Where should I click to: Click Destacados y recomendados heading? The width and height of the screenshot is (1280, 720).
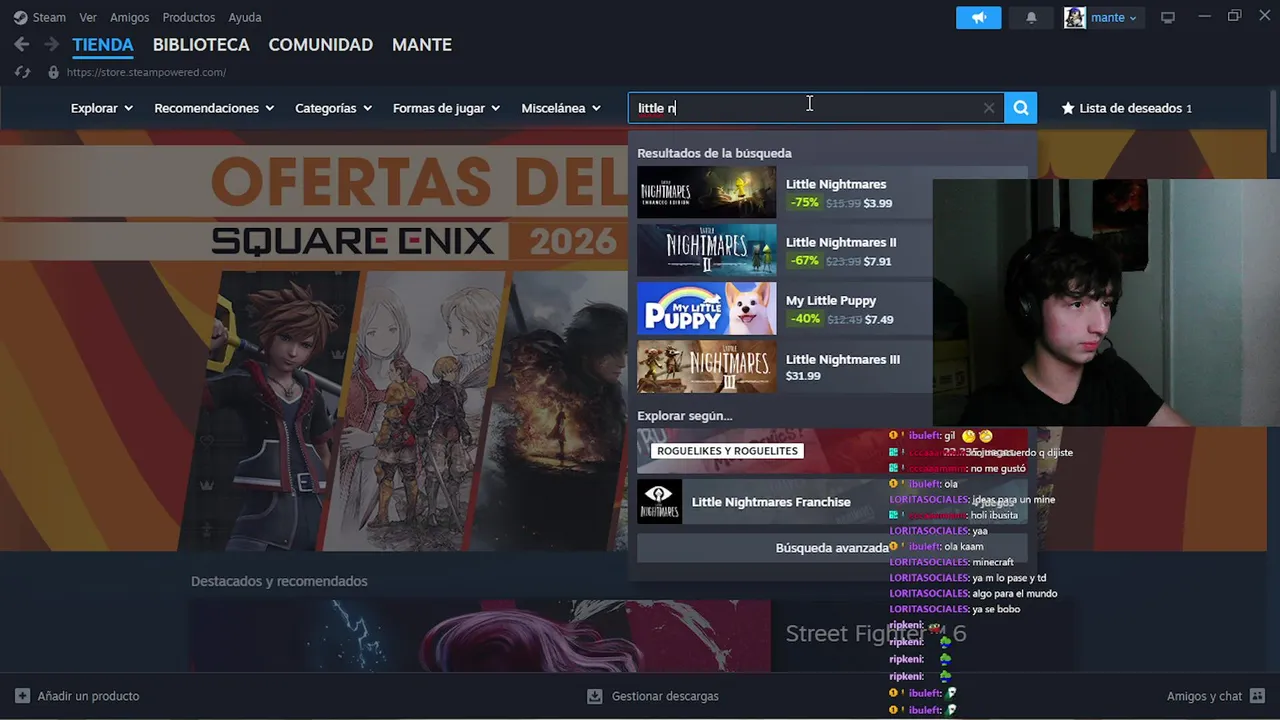click(279, 581)
